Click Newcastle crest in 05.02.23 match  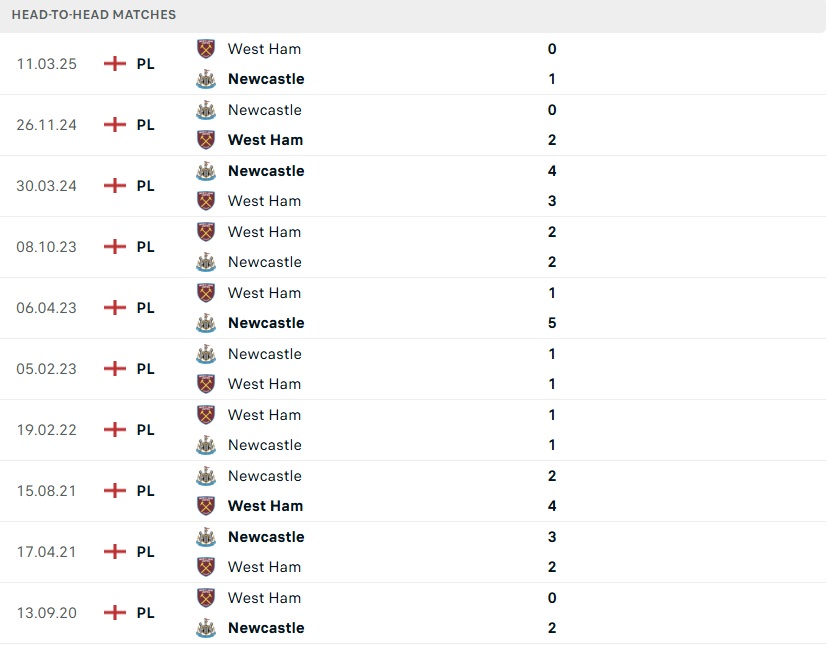point(206,354)
